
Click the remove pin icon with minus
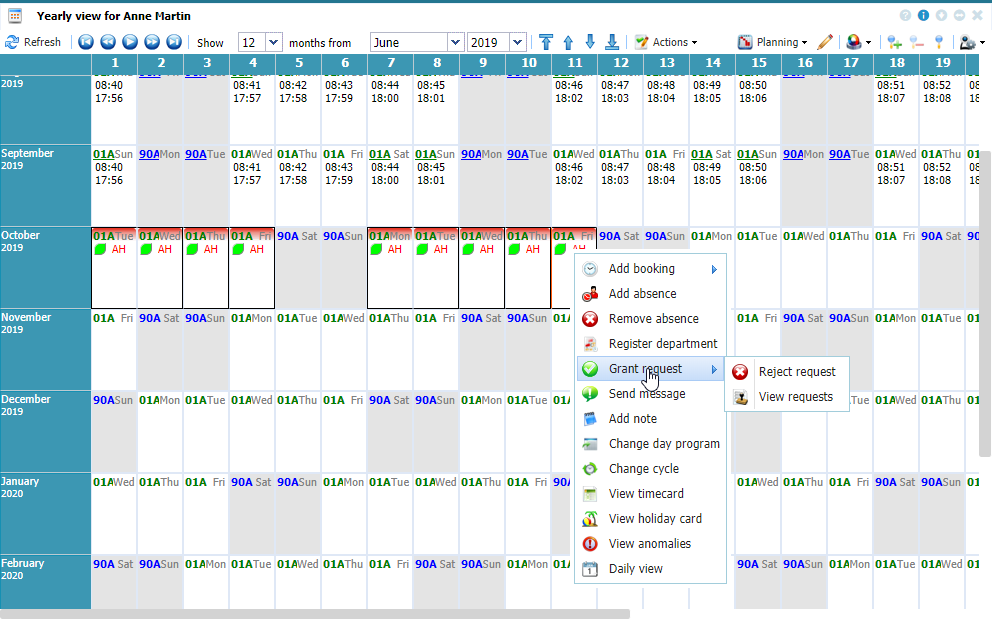coord(917,42)
